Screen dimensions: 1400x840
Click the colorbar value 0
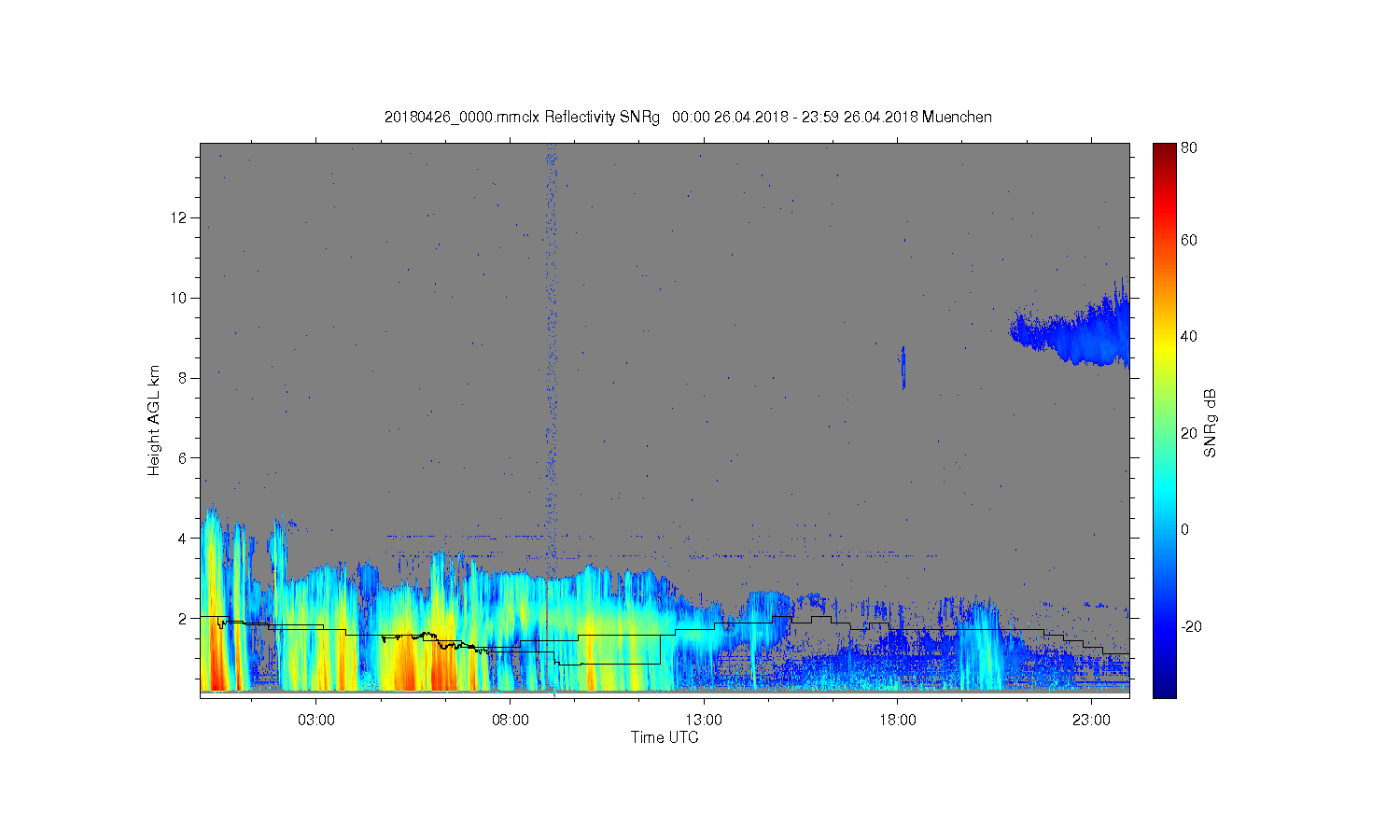pyautogui.click(x=1185, y=530)
